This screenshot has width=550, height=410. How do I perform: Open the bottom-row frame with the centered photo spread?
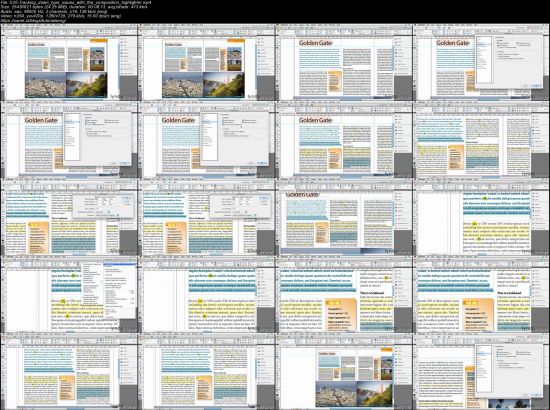(x=344, y=372)
